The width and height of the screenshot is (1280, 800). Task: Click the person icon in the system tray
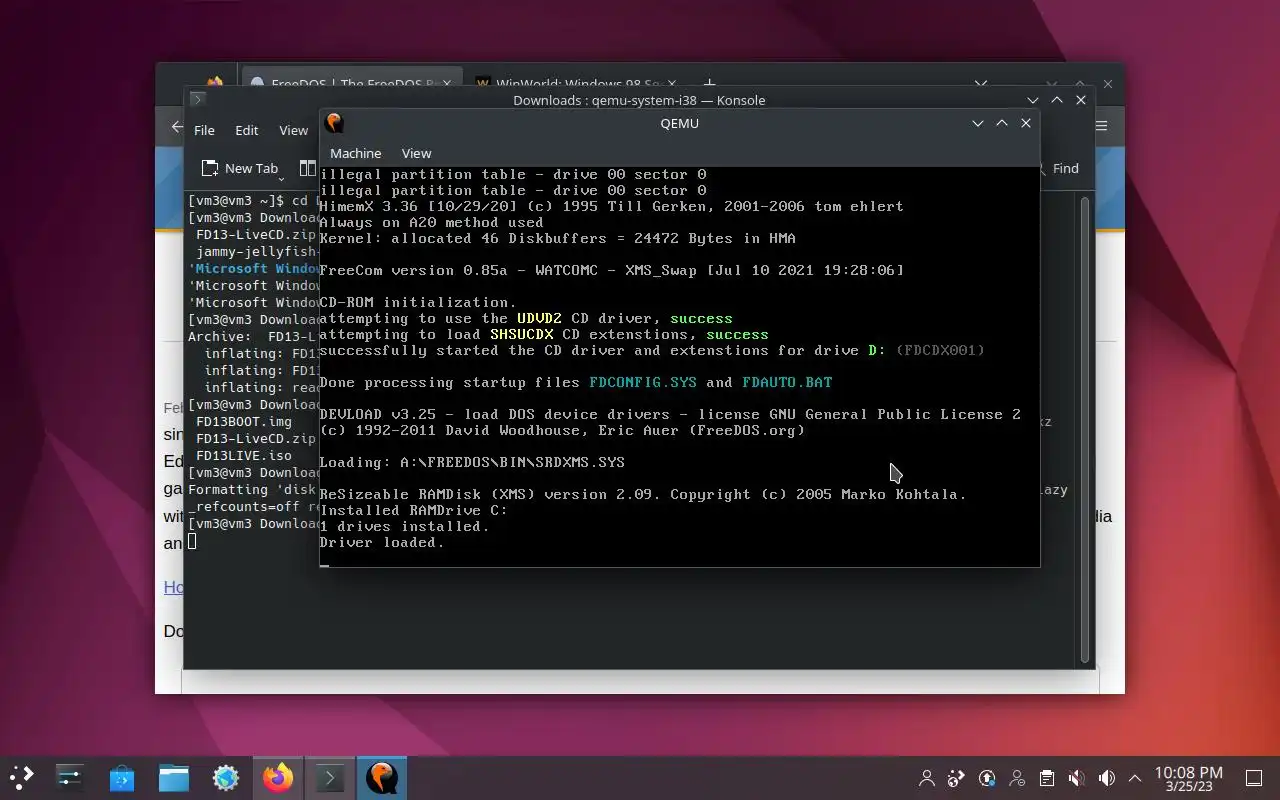(x=927, y=778)
